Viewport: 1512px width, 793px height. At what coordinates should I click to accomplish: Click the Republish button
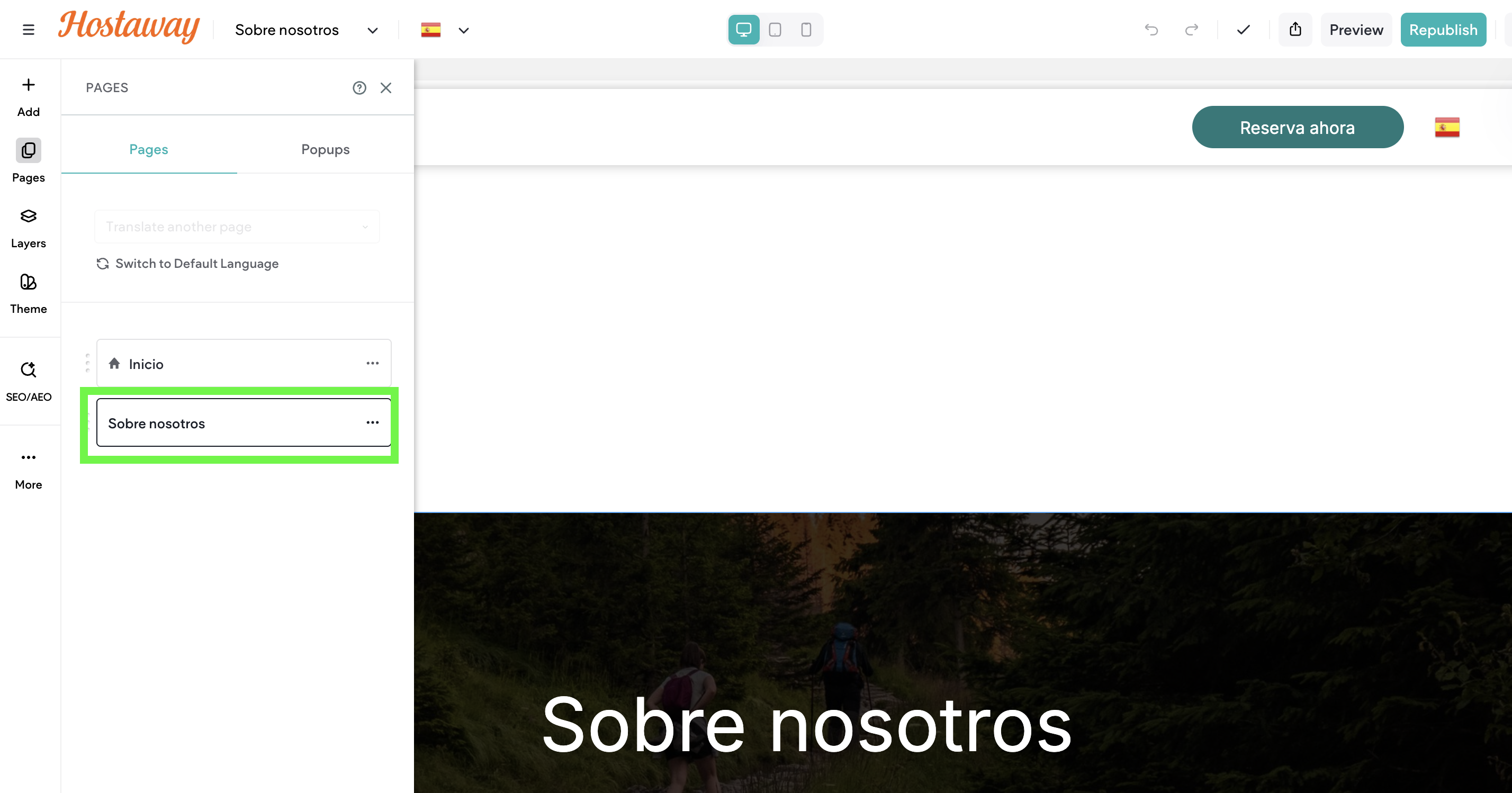(x=1443, y=29)
